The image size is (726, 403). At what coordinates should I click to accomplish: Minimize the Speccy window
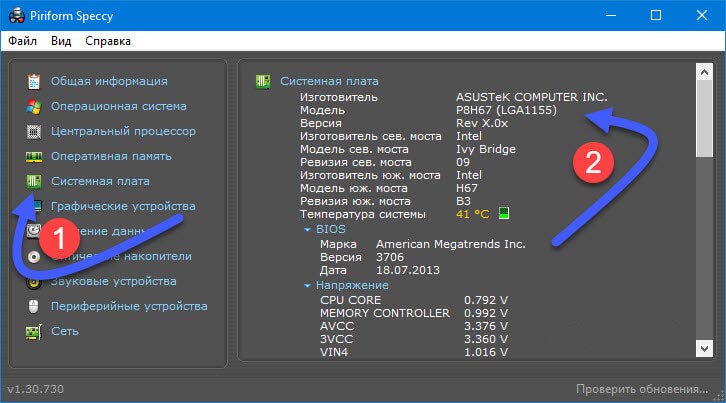pos(611,15)
